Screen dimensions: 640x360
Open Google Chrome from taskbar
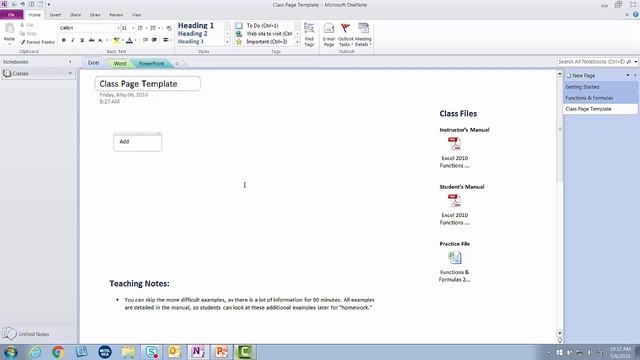(x=58, y=352)
